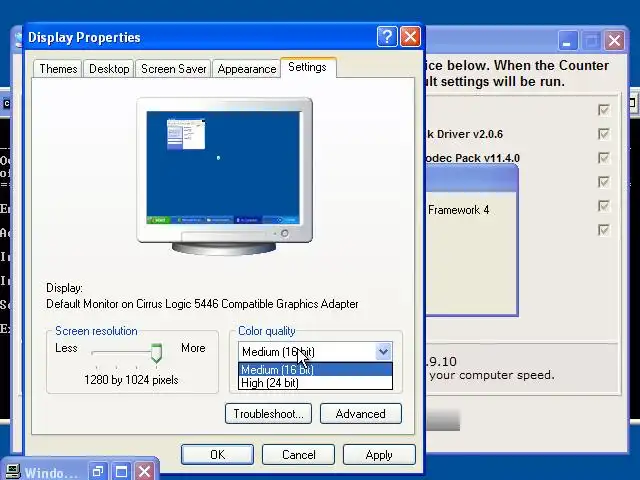The height and width of the screenshot is (480, 640).
Task: Minimize the background installer window
Action: 567,41
